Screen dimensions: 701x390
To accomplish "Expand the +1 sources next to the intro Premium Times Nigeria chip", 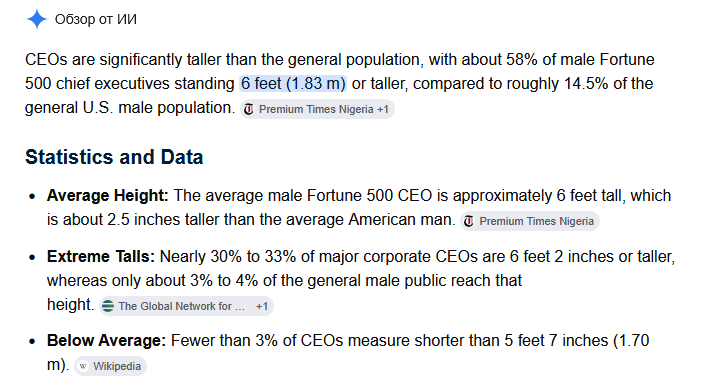I will (383, 109).
